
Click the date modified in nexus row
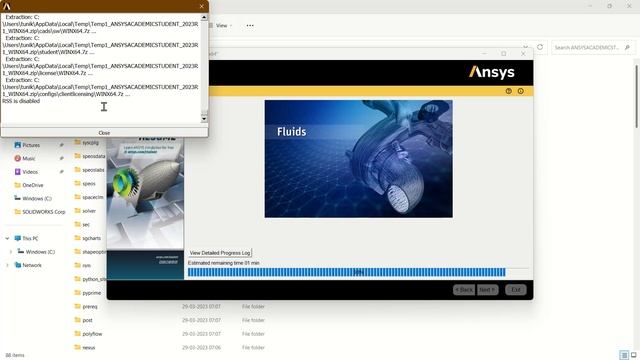tap(201, 347)
